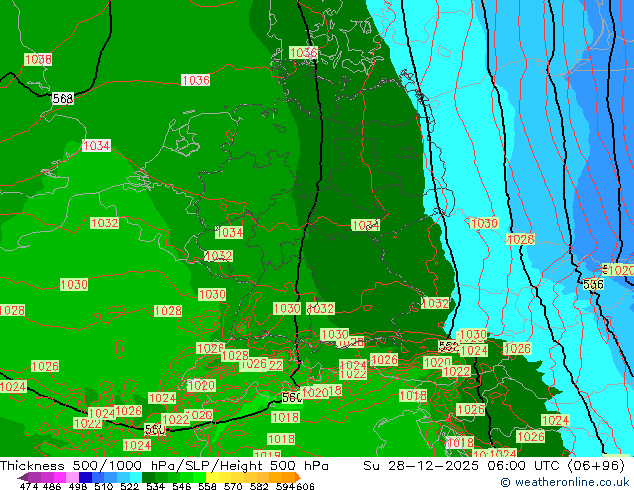Click the '1020' isobar label at the far right edge
Viewport: 634px width, 490px height.
pyautogui.click(x=620, y=270)
